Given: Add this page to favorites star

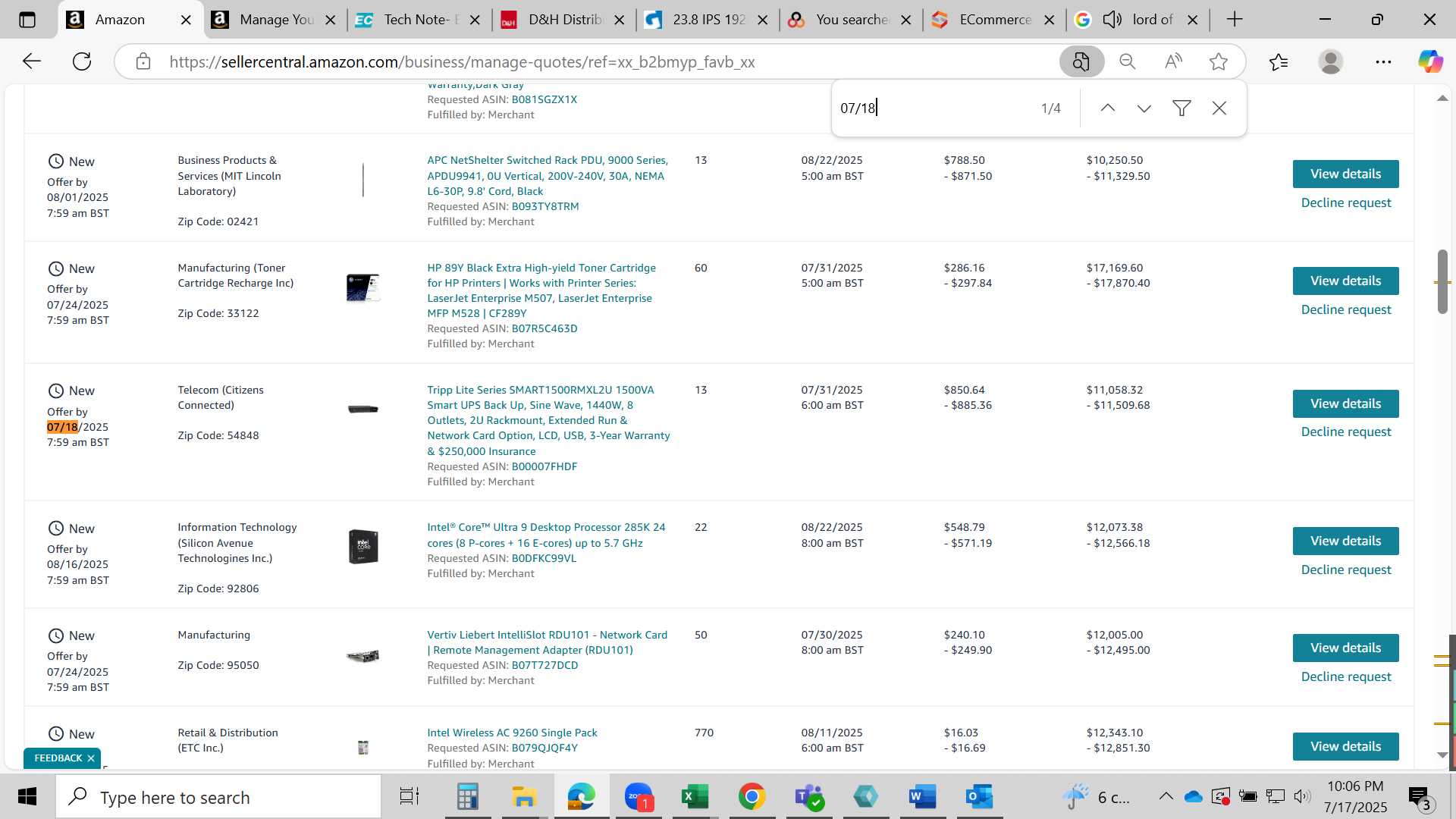Looking at the screenshot, I should (1219, 61).
